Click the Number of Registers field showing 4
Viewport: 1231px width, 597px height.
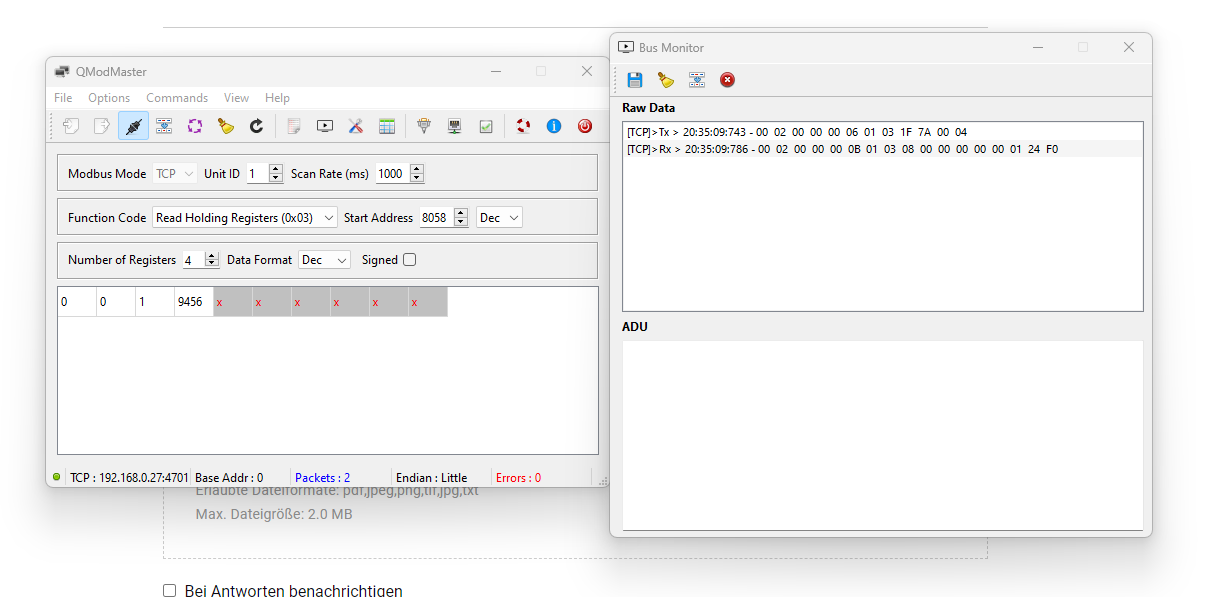193,260
